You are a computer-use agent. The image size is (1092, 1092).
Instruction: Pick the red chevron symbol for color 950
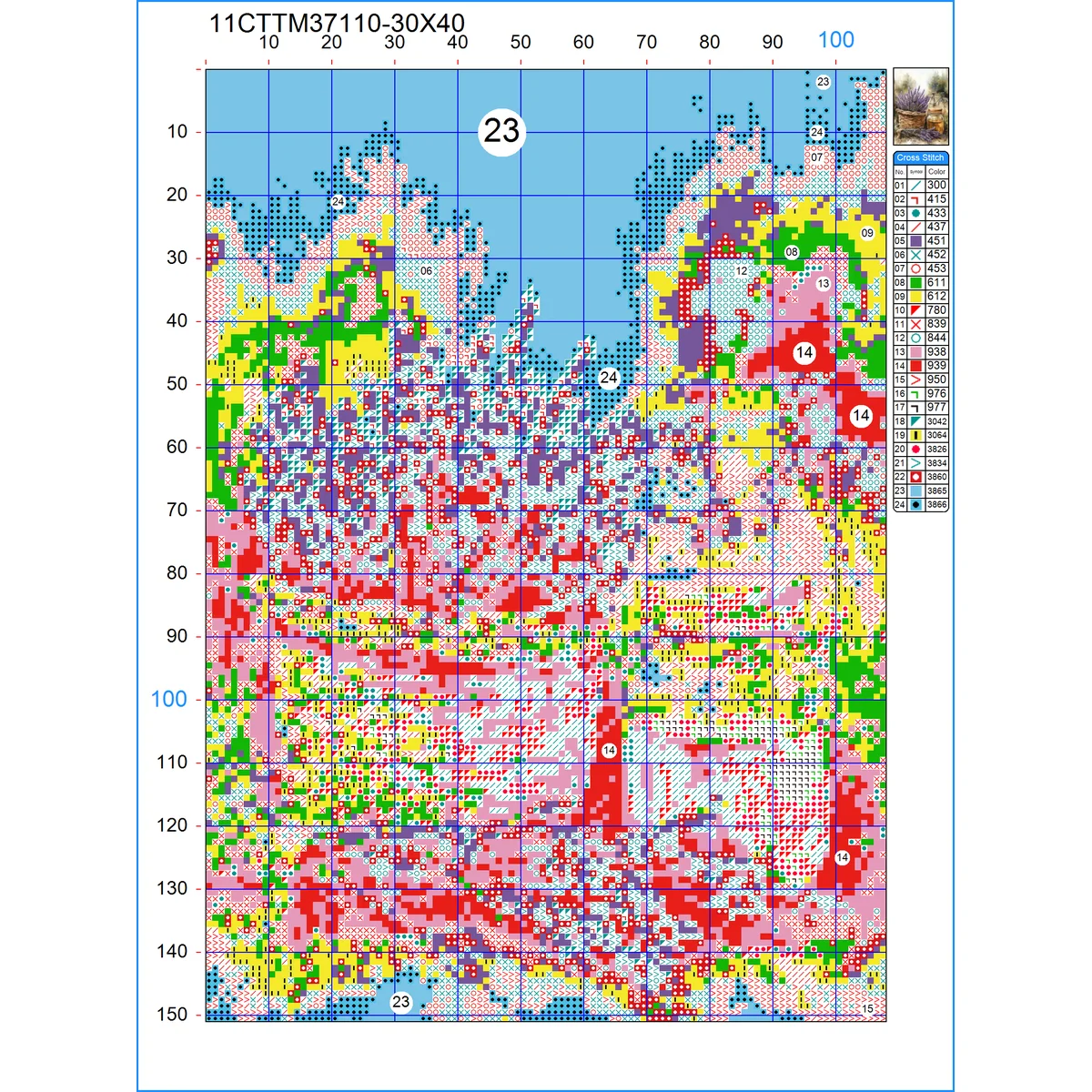click(x=915, y=379)
